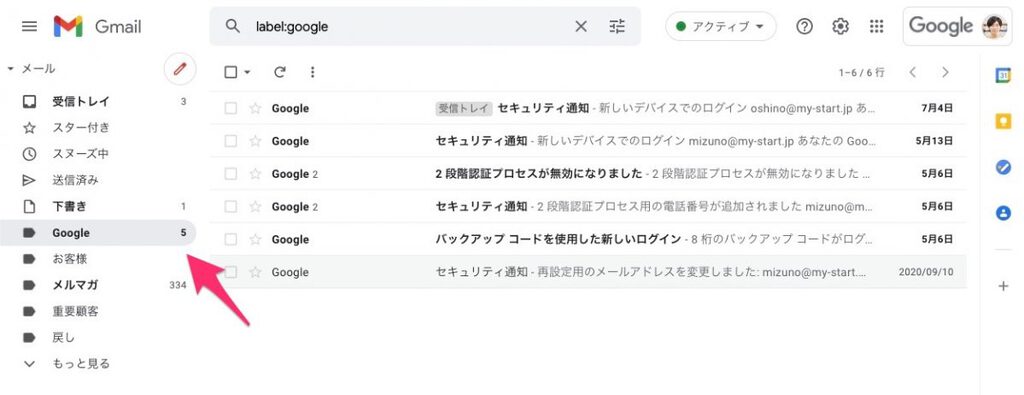Image resolution: width=1024 pixels, height=395 pixels.
Task: Star the 2020/09/10 email
Action: coord(255,272)
